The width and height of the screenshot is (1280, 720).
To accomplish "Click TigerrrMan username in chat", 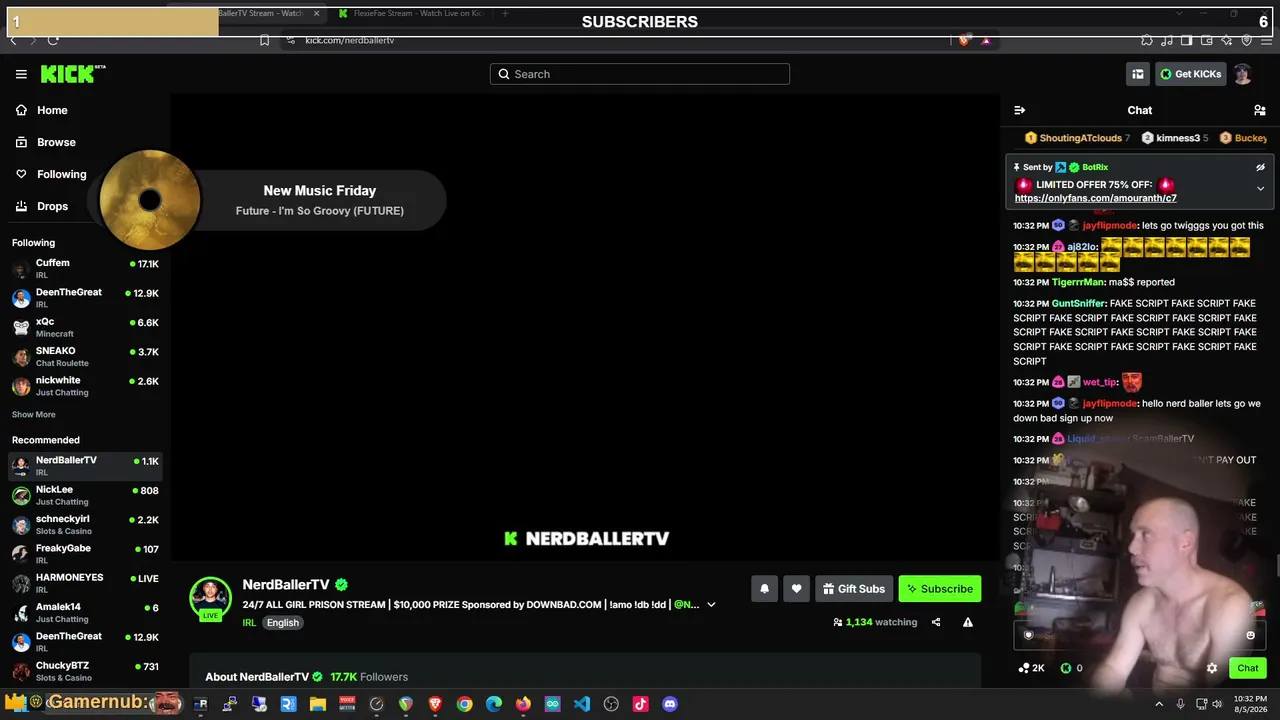I will [x=1079, y=282].
